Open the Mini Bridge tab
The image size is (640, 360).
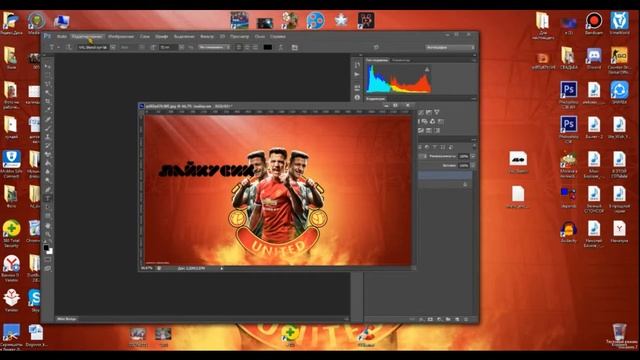pos(67,319)
